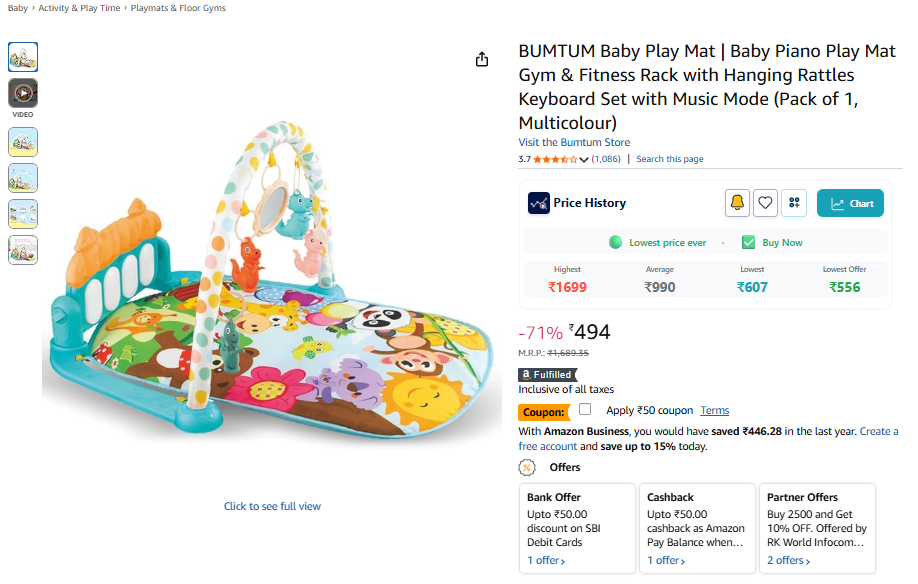The height and width of the screenshot is (584, 918).
Task: Go to Activity & Play Time breadcrumb
Action: point(79,8)
